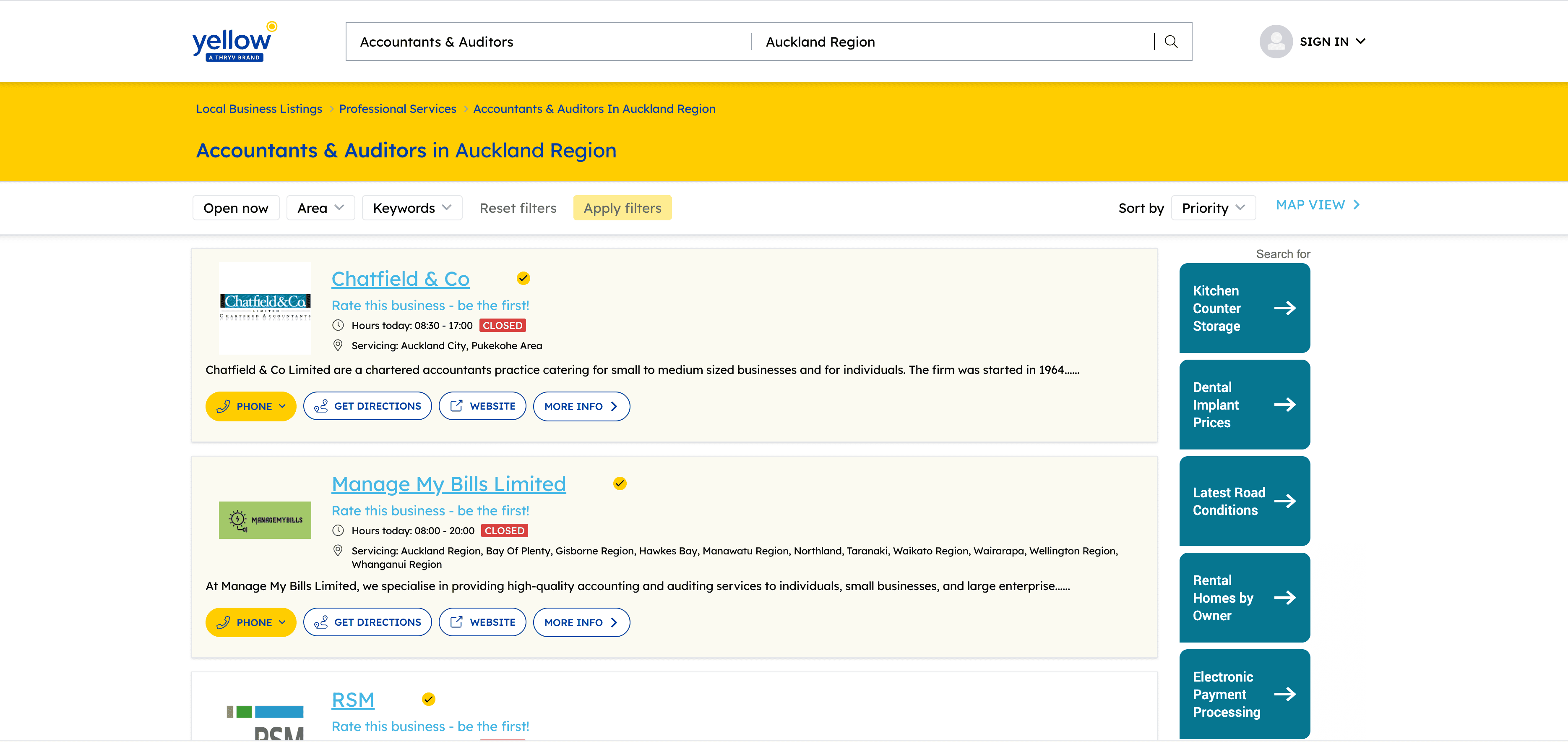
Task: Open Electronic Payment Processing search card
Action: coord(1245,695)
